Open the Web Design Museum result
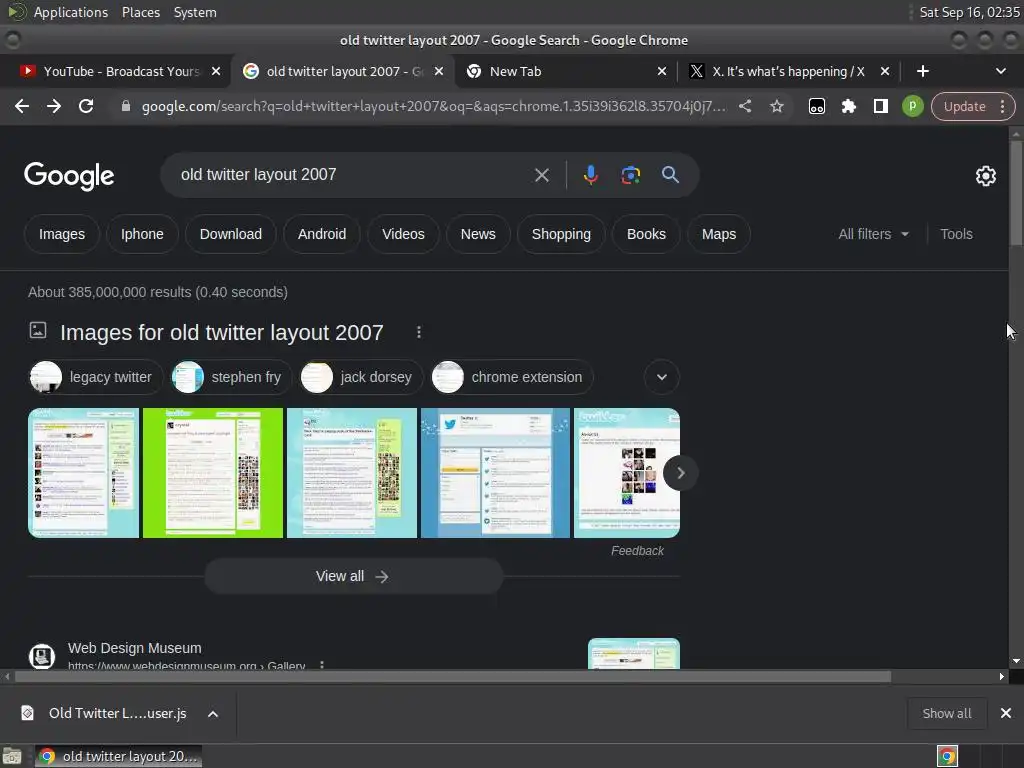 pyautogui.click(x=135, y=648)
